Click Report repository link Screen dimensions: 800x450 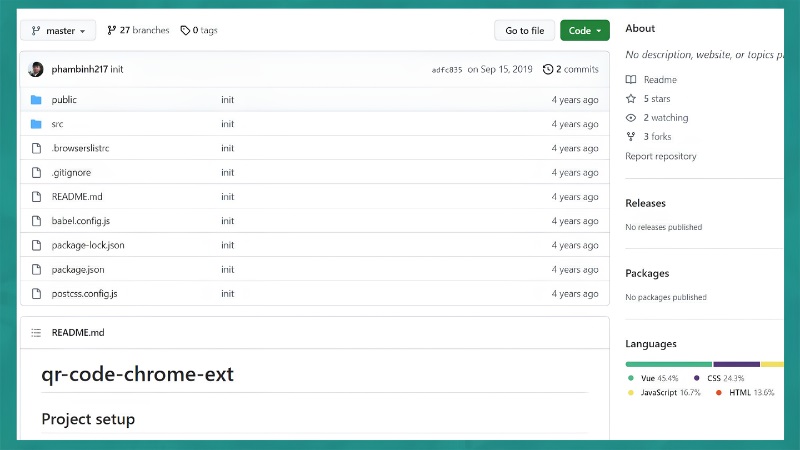(661, 156)
